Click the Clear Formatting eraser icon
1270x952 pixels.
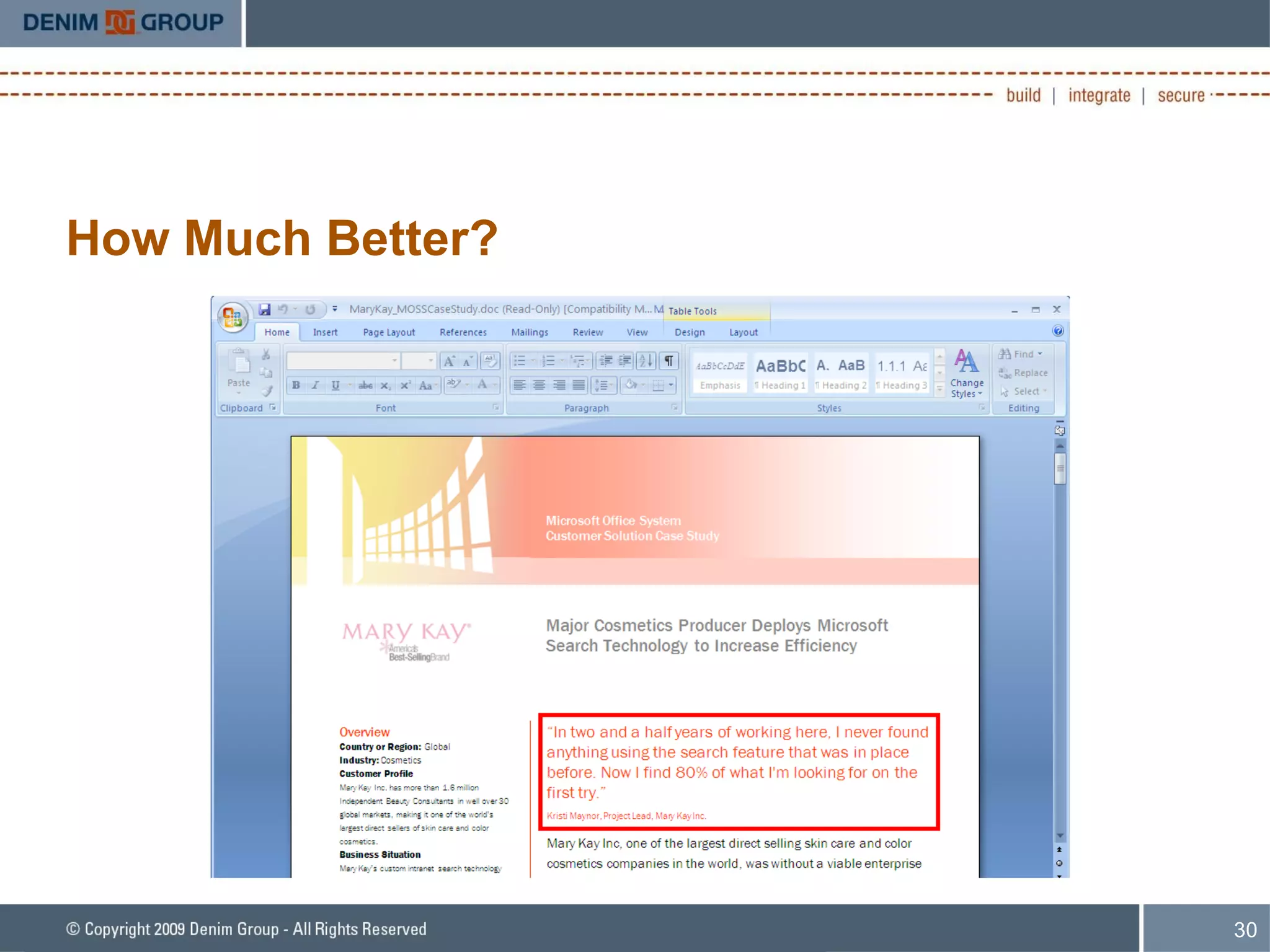pyautogui.click(x=489, y=361)
